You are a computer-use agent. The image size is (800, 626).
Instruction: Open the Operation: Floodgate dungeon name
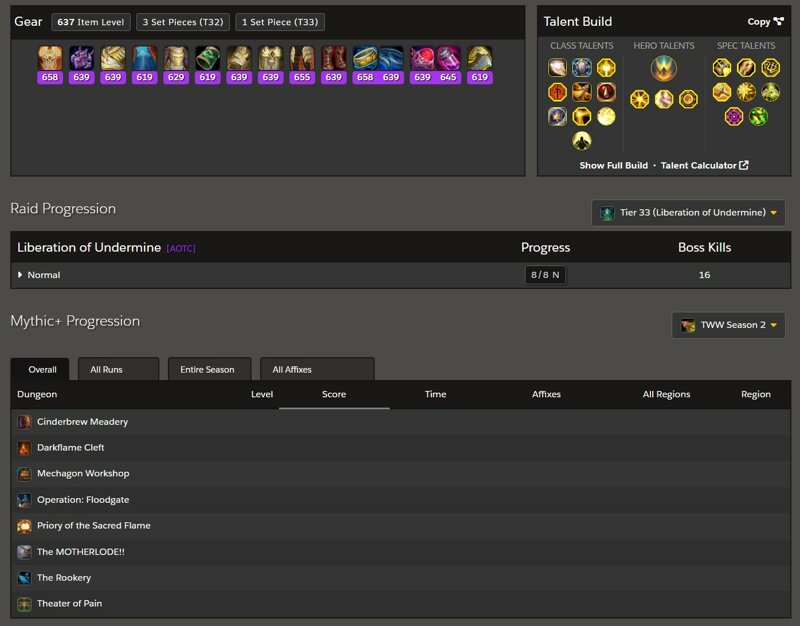83,500
